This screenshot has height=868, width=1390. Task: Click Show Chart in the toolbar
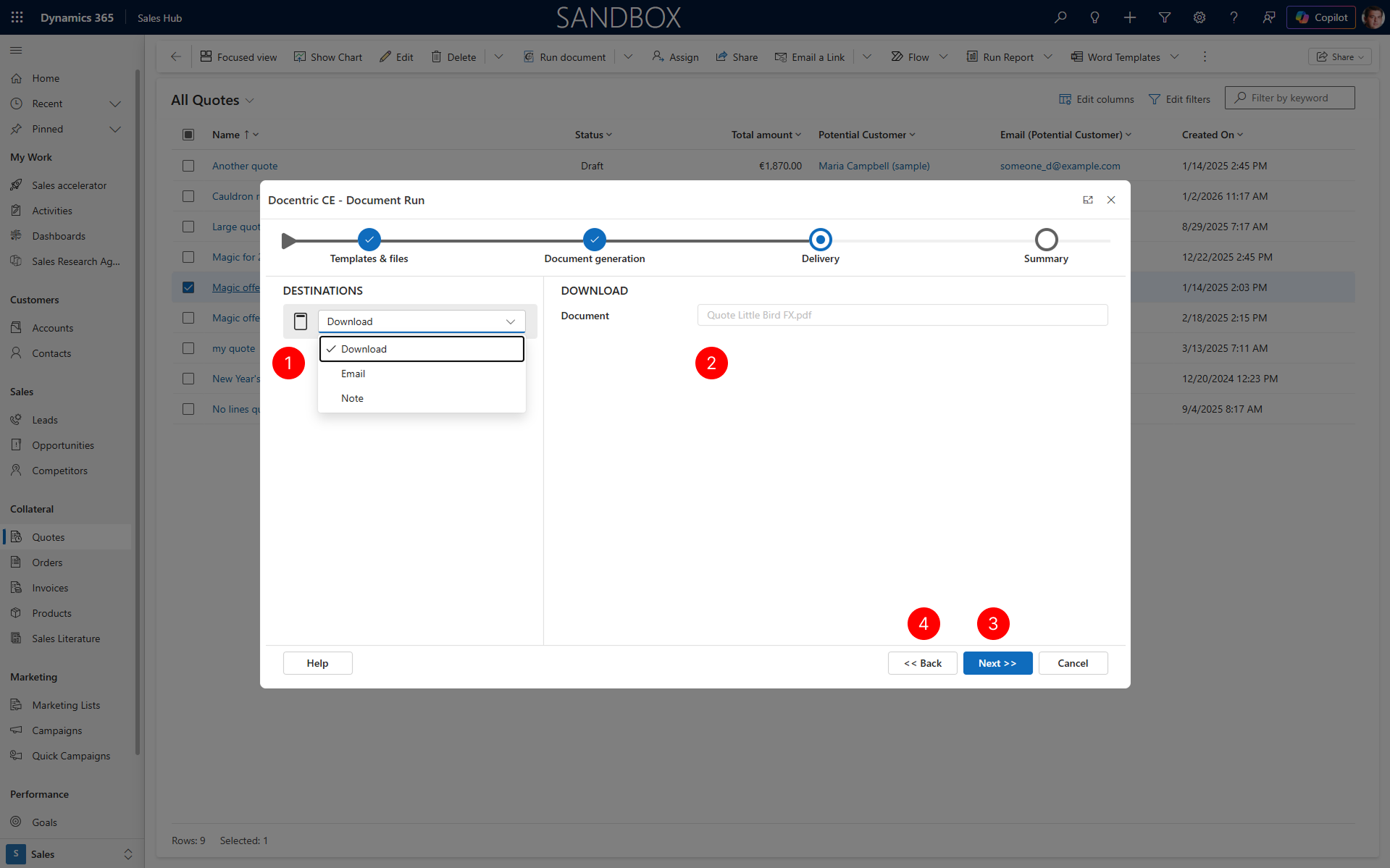(x=328, y=57)
